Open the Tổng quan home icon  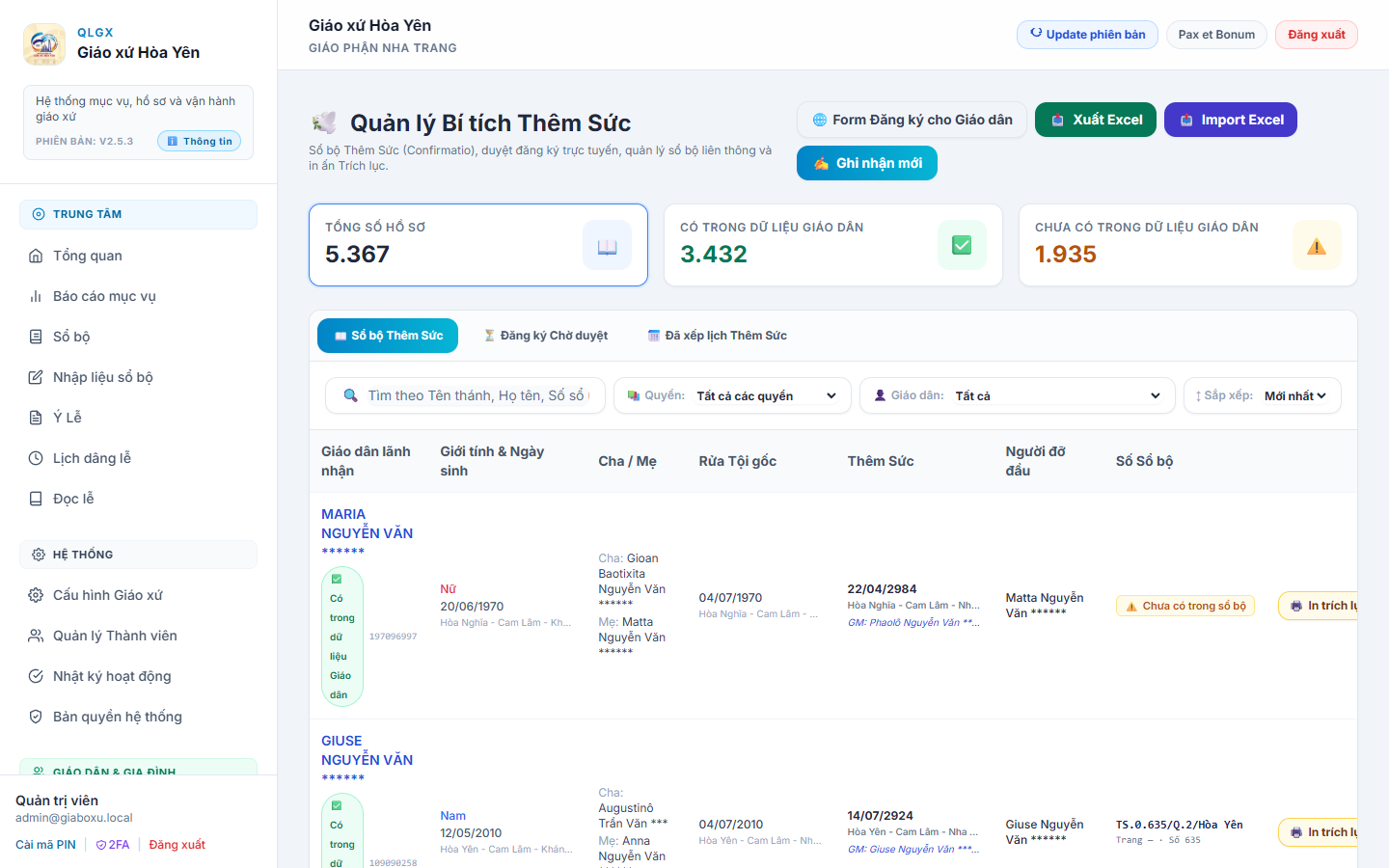[36, 256]
